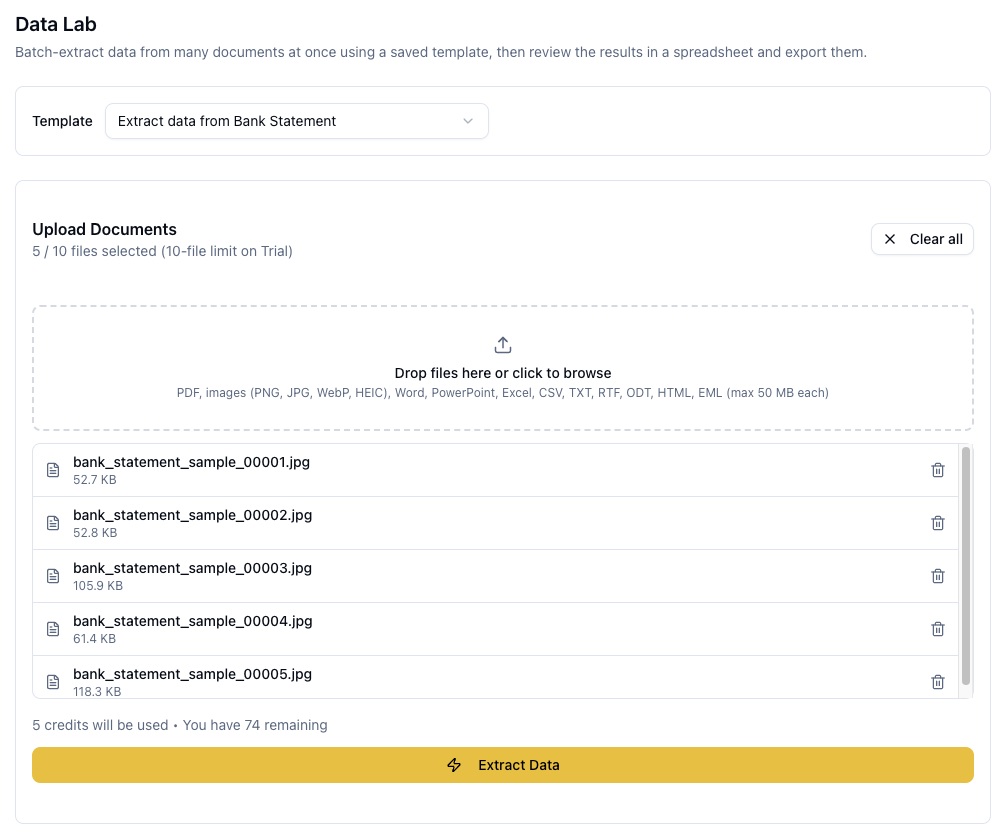Screen dimensions: 1004x837
Task: Click supported file formats text in drop zone
Action: point(503,393)
